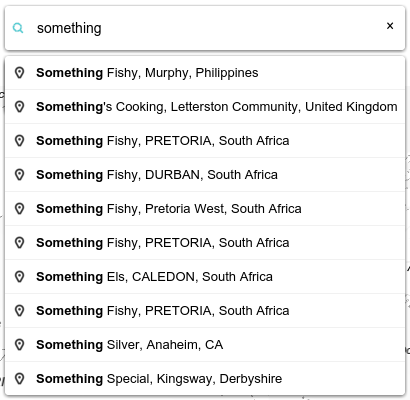
Task: Click pin icon beside Something Els, CALEDON
Action: (20, 277)
